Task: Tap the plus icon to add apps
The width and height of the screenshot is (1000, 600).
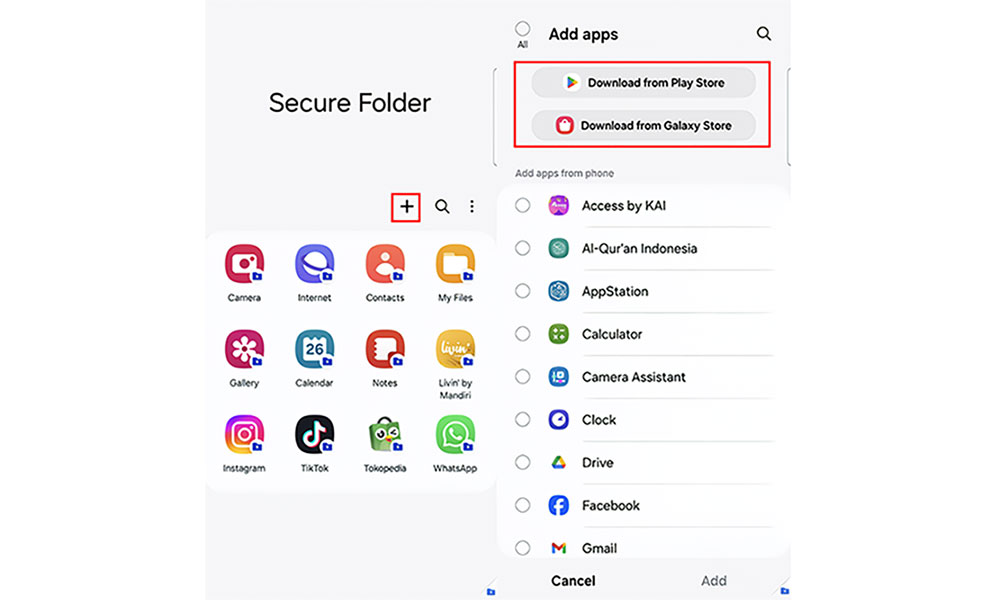Action: (x=406, y=207)
